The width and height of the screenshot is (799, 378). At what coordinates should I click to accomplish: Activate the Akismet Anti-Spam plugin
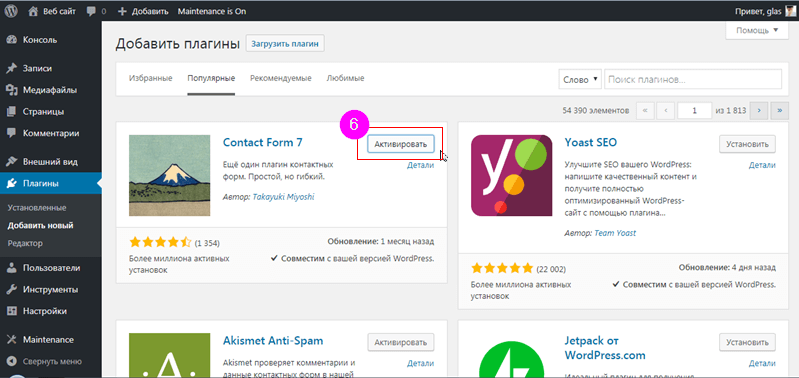point(401,342)
